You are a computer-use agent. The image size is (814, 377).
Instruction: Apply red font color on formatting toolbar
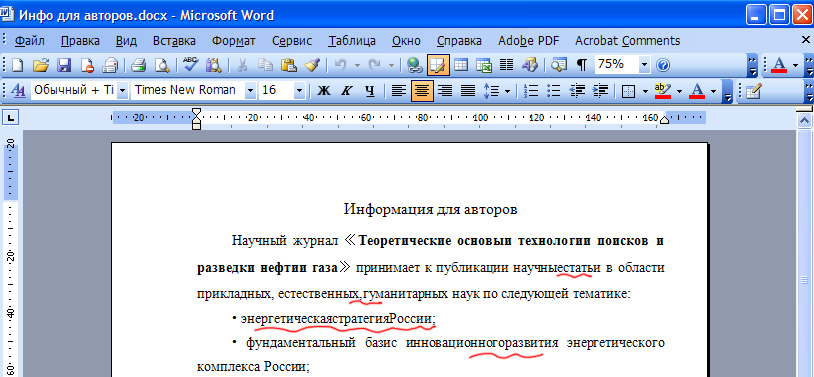[697, 91]
